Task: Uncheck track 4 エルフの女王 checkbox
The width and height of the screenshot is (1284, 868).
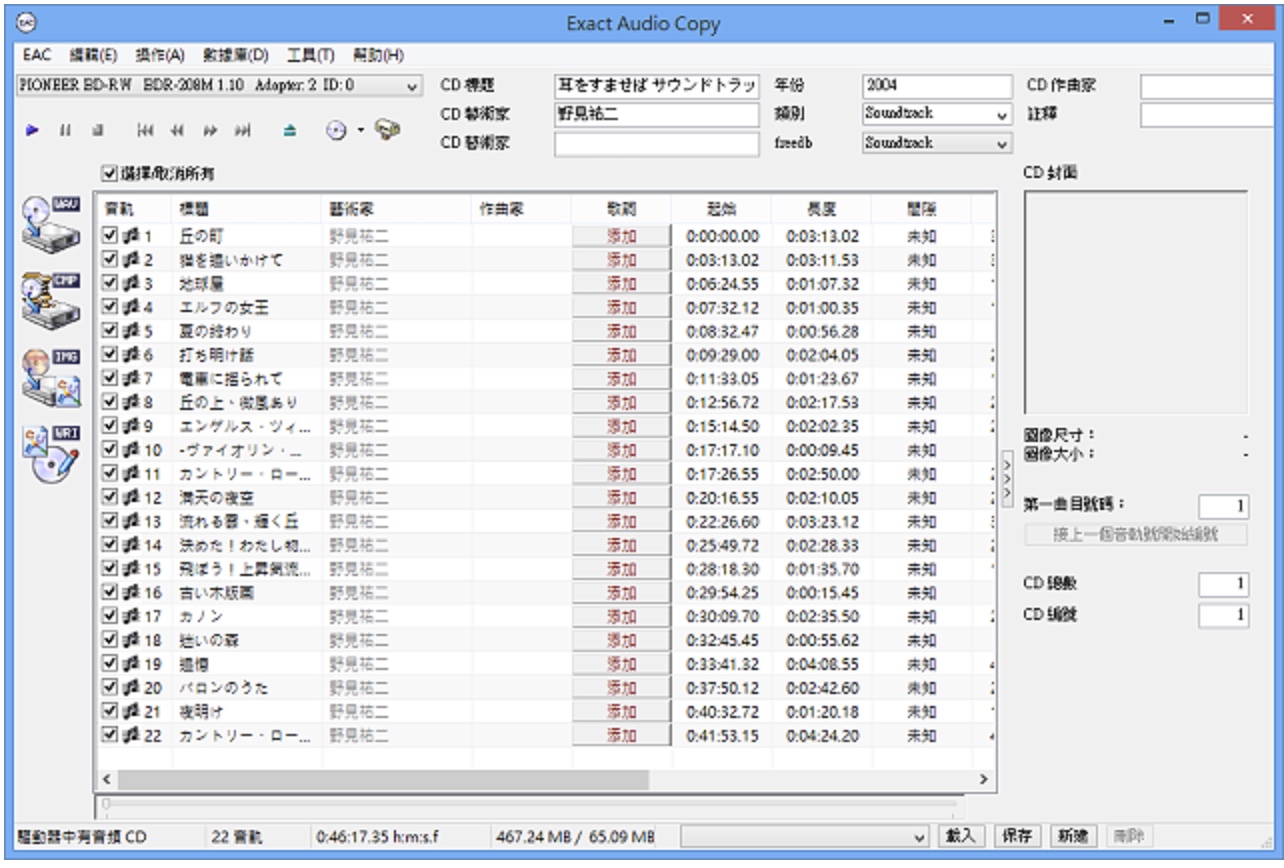Action: point(111,307)
